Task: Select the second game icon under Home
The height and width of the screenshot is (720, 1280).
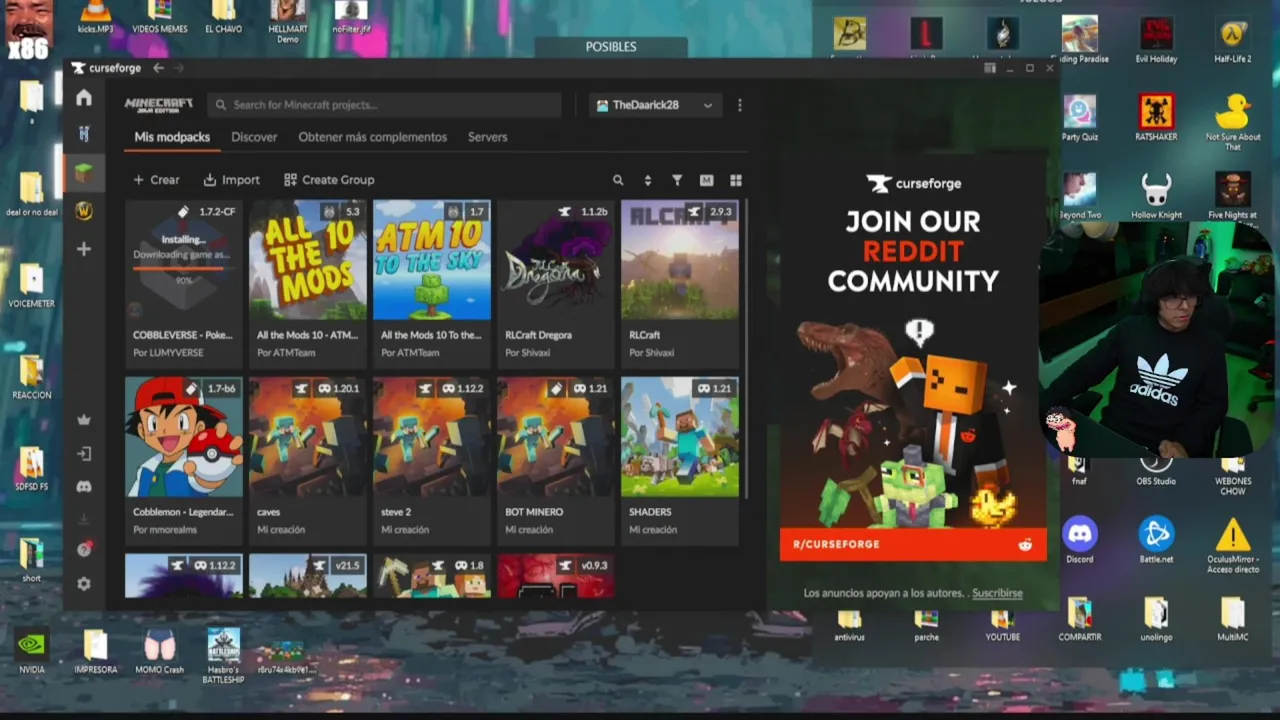Action: (84, 133)
